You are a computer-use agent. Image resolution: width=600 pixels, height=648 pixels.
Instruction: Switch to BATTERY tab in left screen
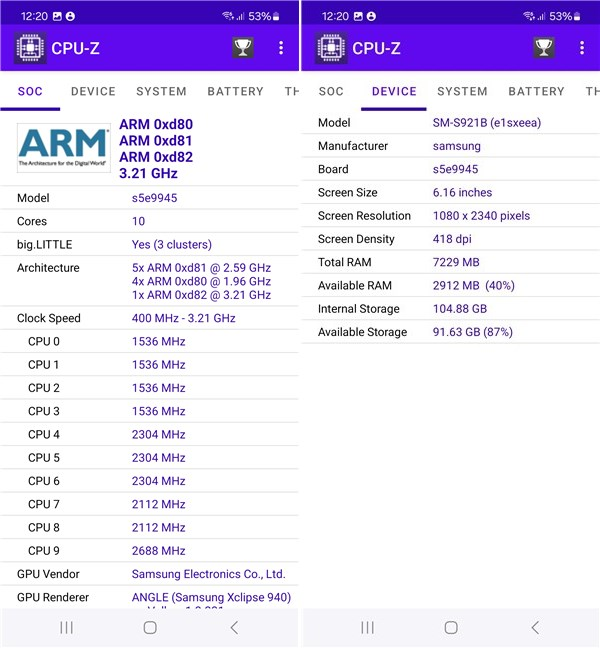[x=236, y=91]
